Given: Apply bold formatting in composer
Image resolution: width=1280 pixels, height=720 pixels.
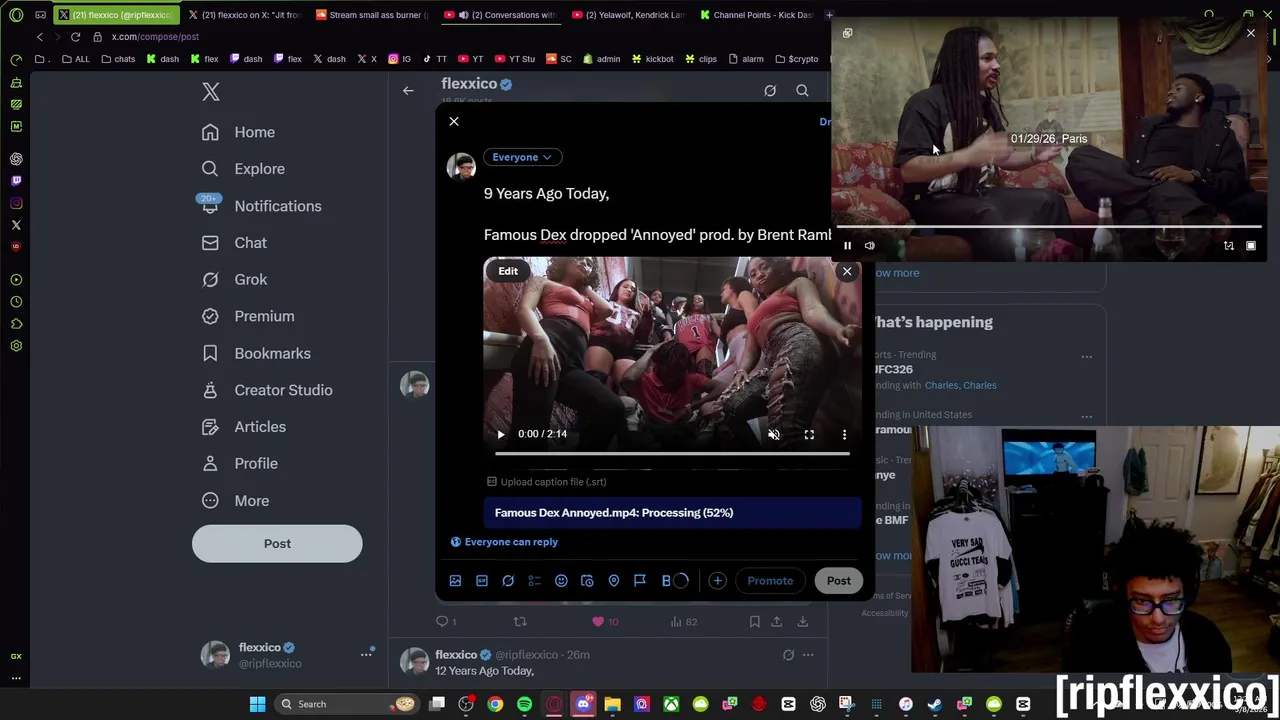Looking at the screenshot, I should click(666, 581).
